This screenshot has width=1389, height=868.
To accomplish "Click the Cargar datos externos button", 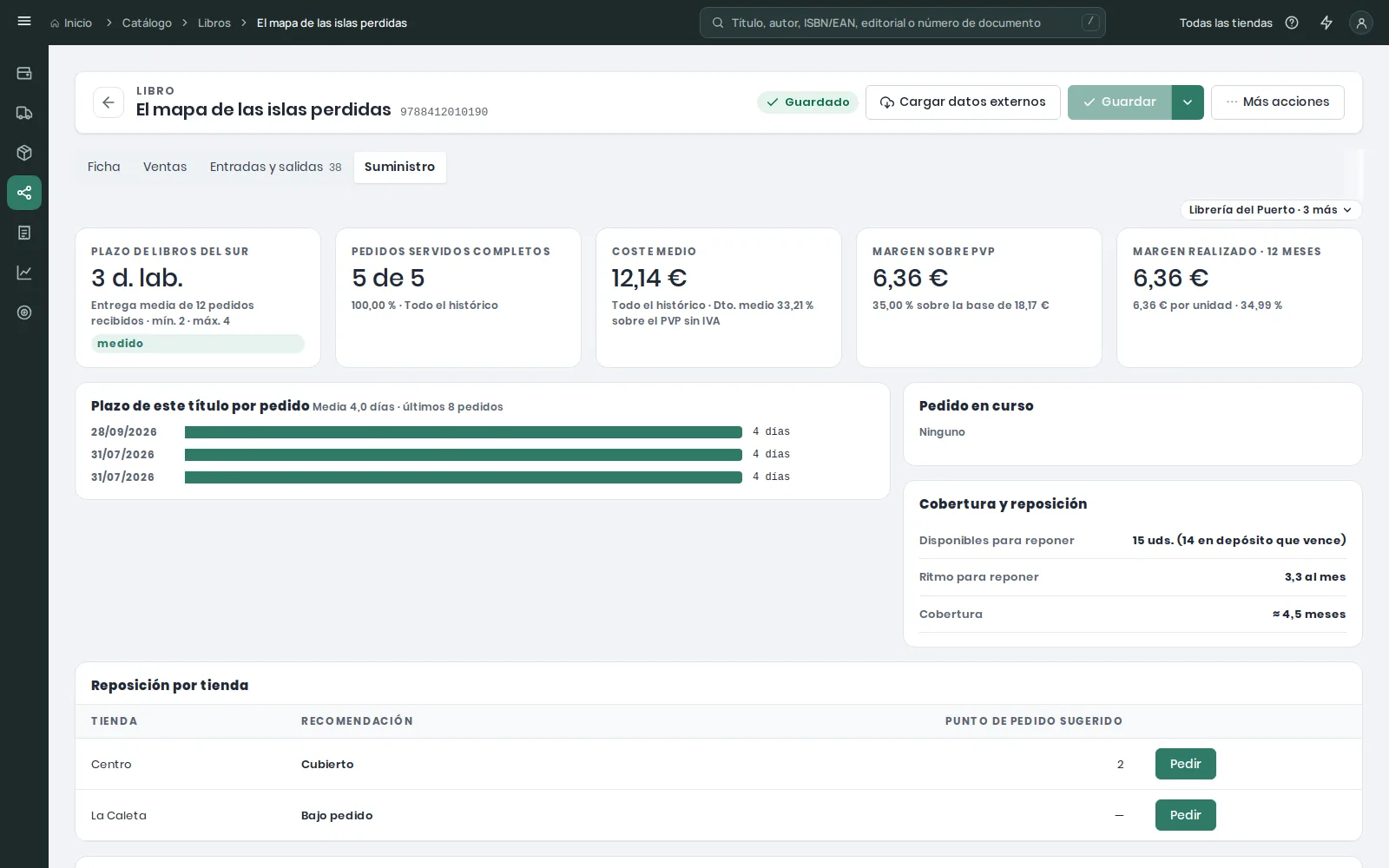I will 963,102.
